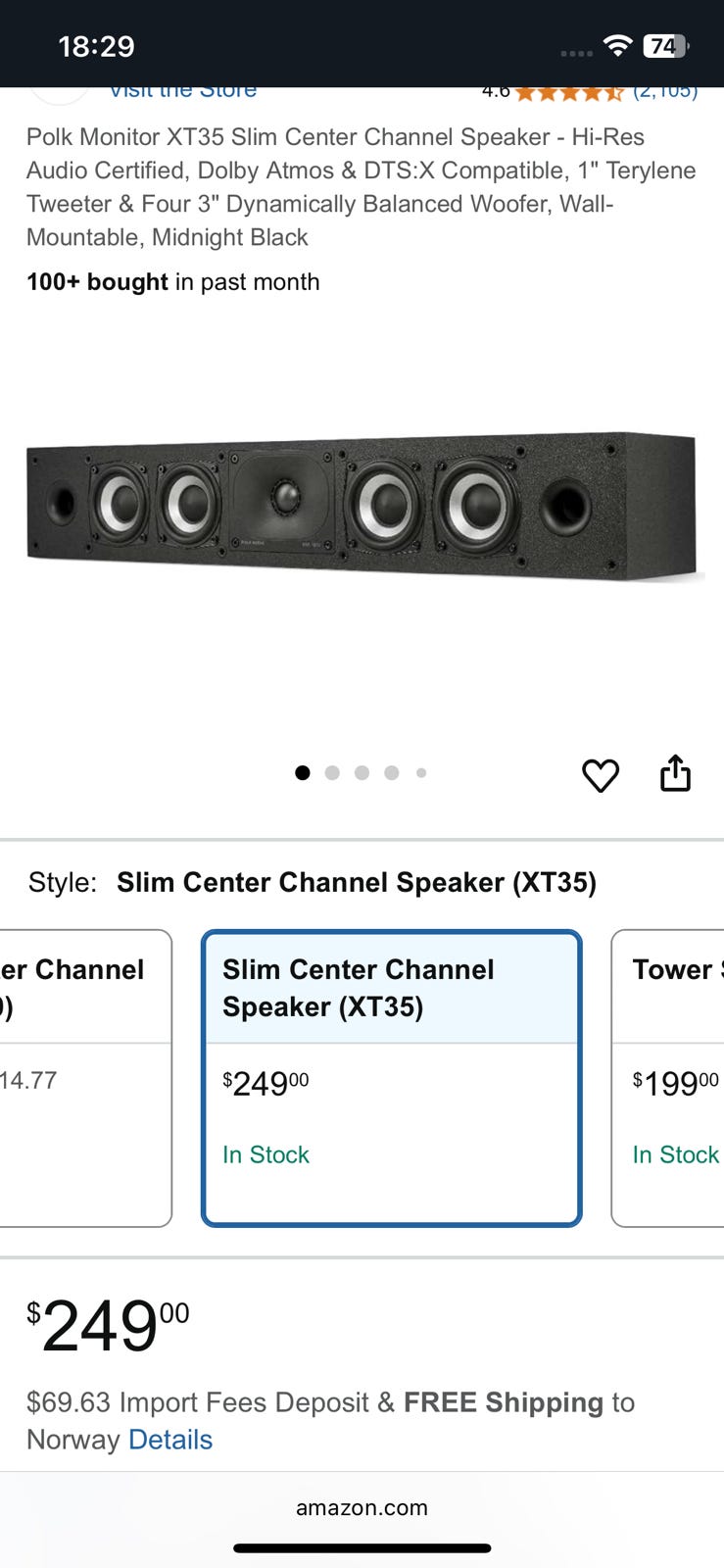Tap the home indicator bar

pos(362,1548)
